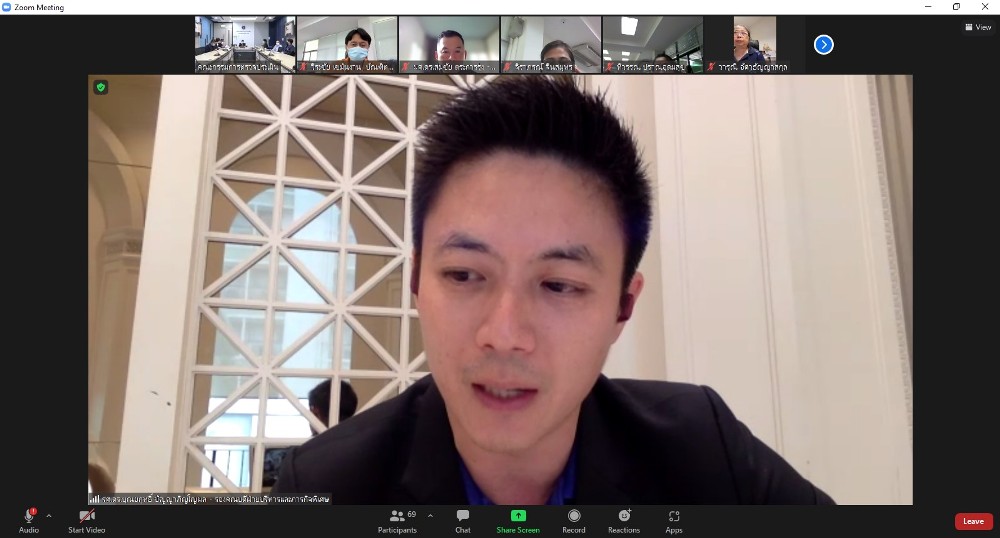Open the Chat panel
Image resolution: width=1000 pixels, height=538 pixels.
462,517
